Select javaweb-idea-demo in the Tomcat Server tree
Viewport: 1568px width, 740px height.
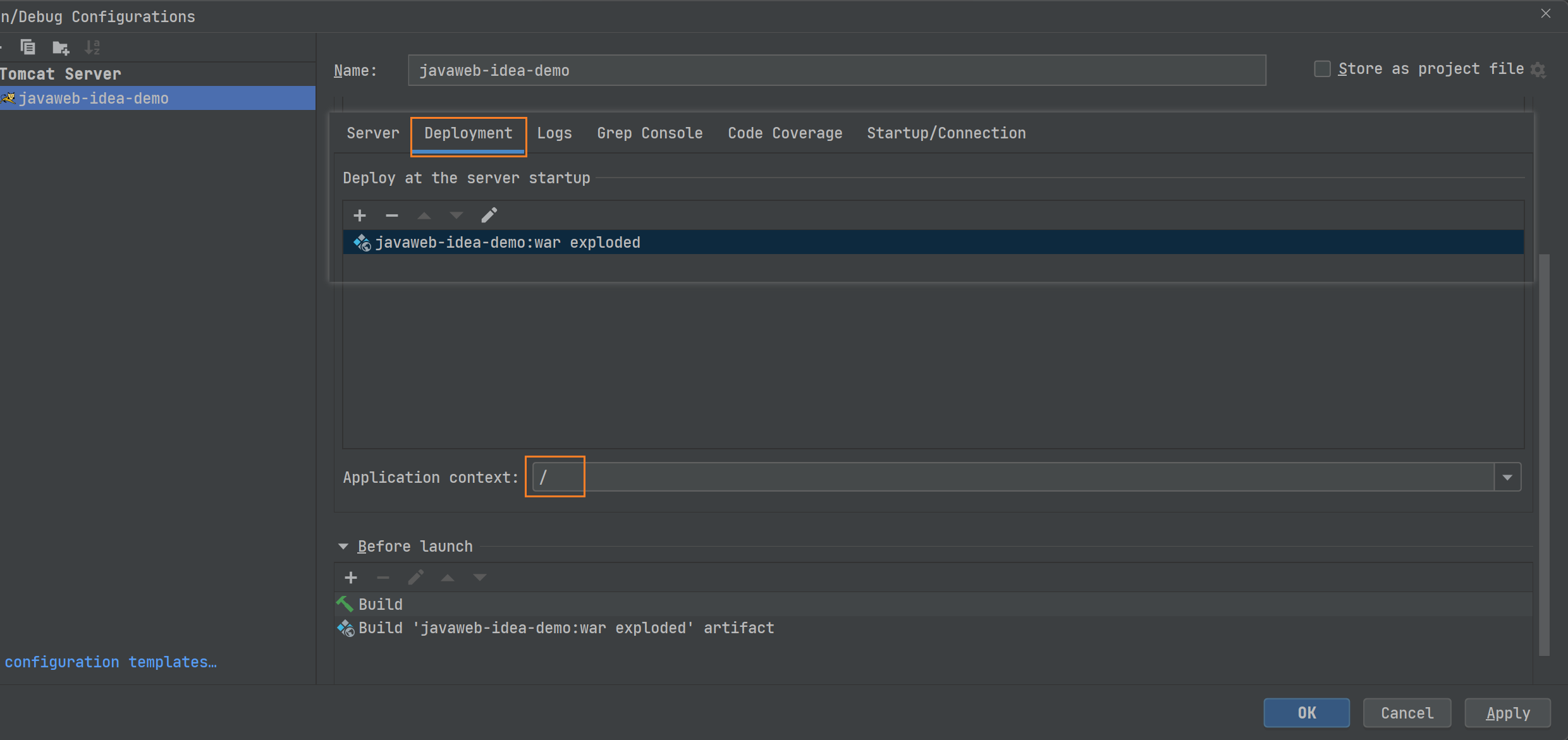(x=94, y=99)
